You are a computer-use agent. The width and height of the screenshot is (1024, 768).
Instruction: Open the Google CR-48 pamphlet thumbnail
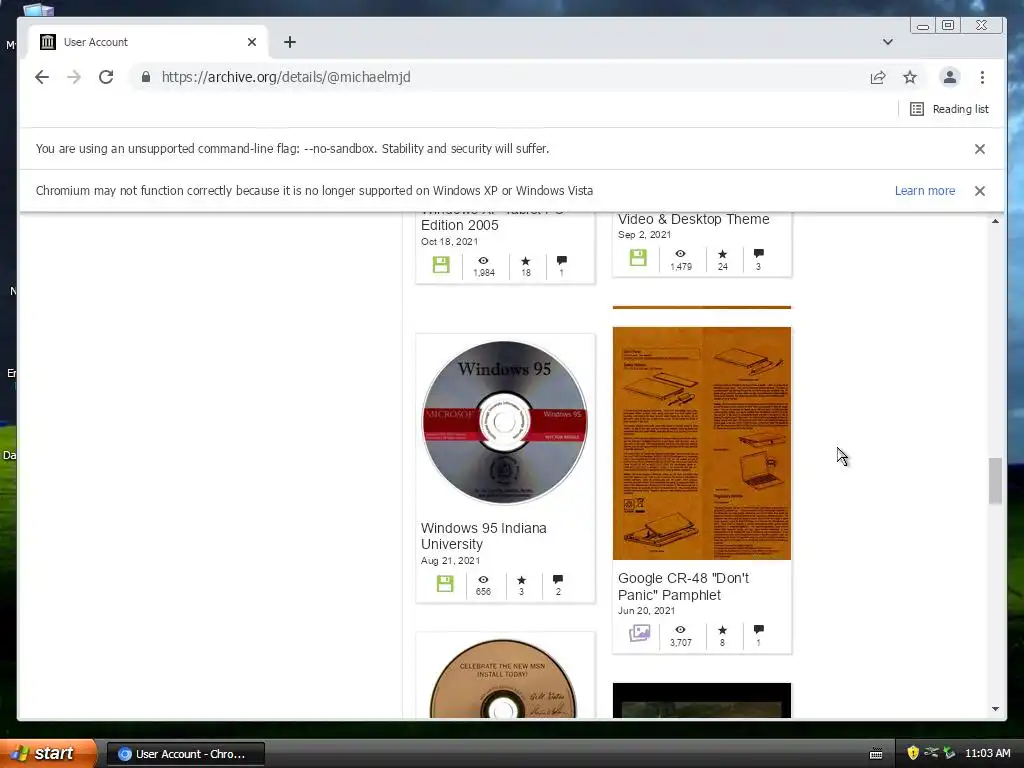(x=701, y=443)
